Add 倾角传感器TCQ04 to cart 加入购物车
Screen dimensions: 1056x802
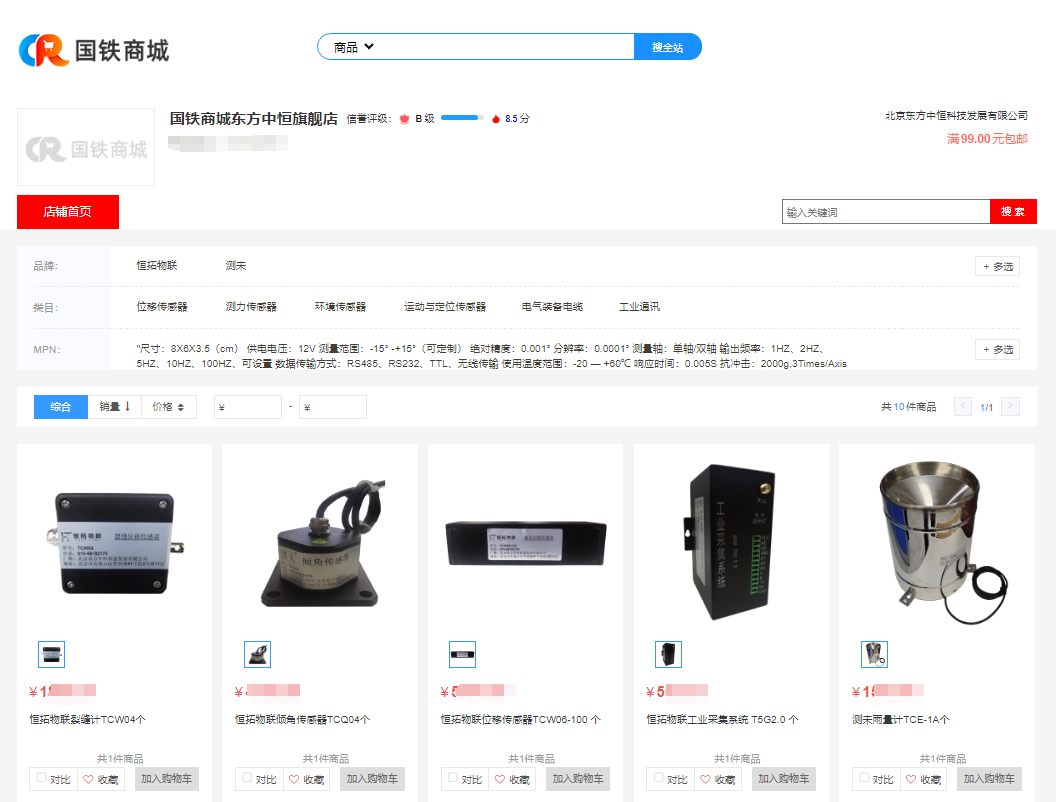(372, 779)
